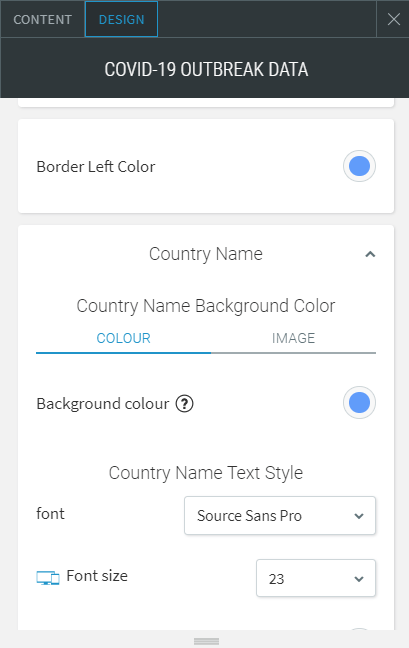The width and height of the screenshot is (409, 648).
Task: Click the font dropdown arrow chevron
Action: pos(359,516)
